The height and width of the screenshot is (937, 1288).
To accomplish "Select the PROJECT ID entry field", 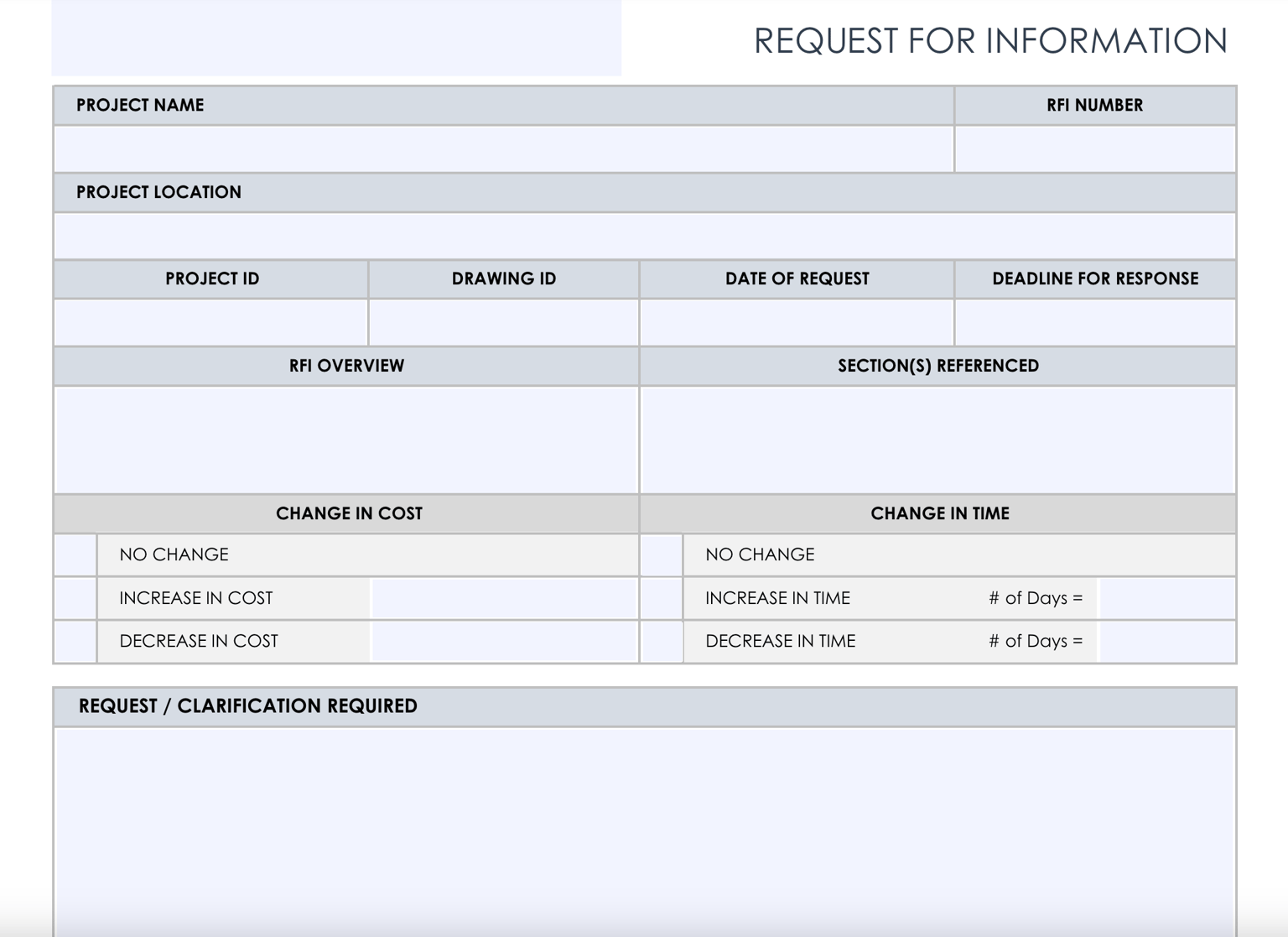I will [x=210, y=322].
